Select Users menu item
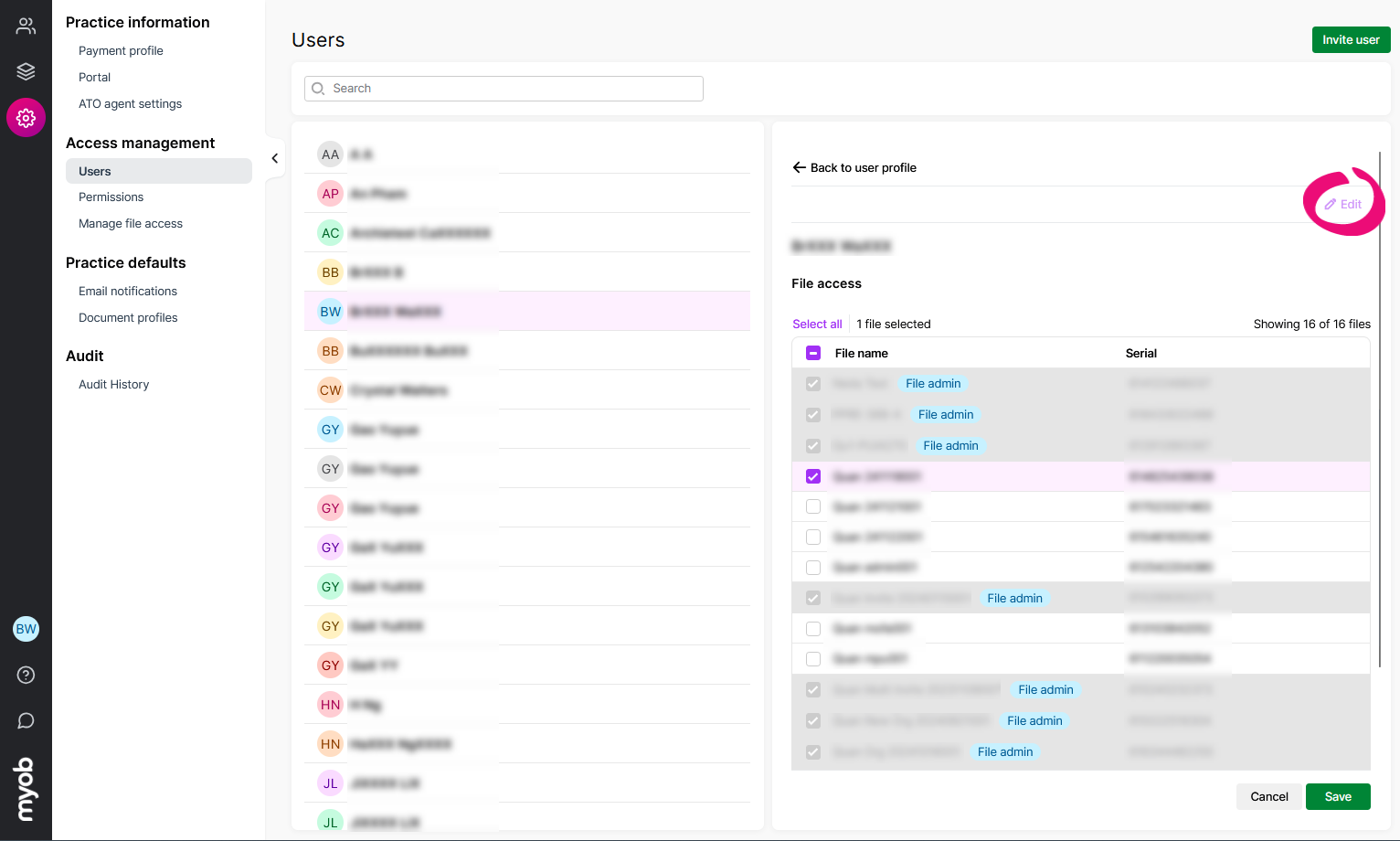Screen dimensions: 1400x841 tap(159, 171)
